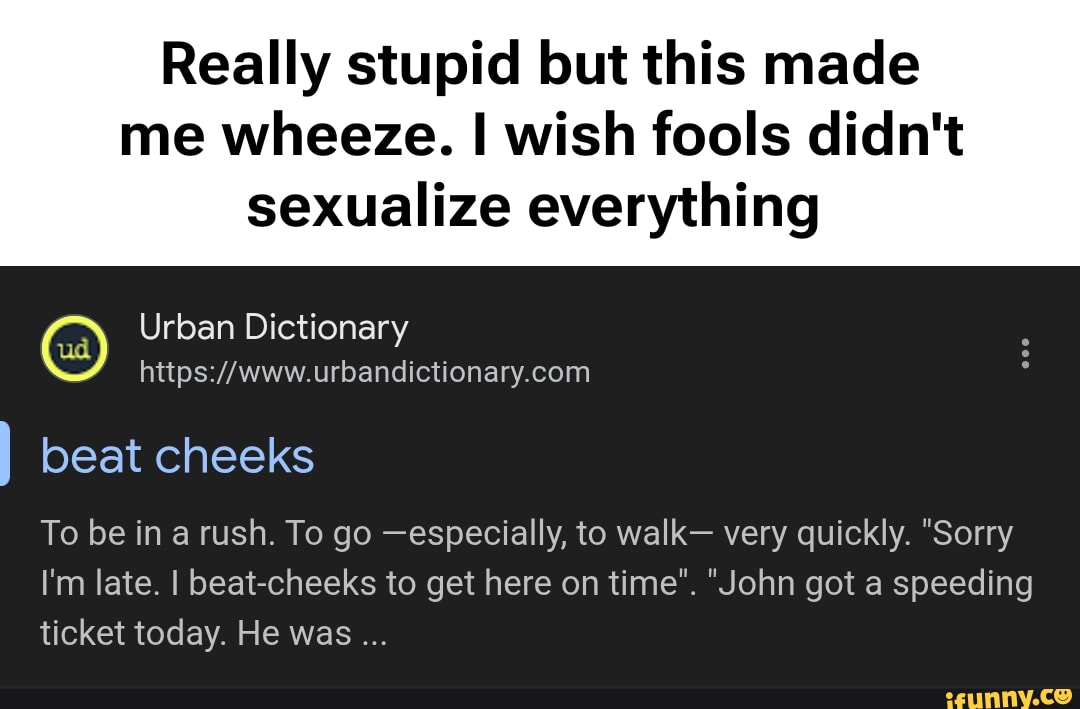Open the 'beat cheeks' definition link
This screenshot has width=1080, height=709.
click(177, 456)
